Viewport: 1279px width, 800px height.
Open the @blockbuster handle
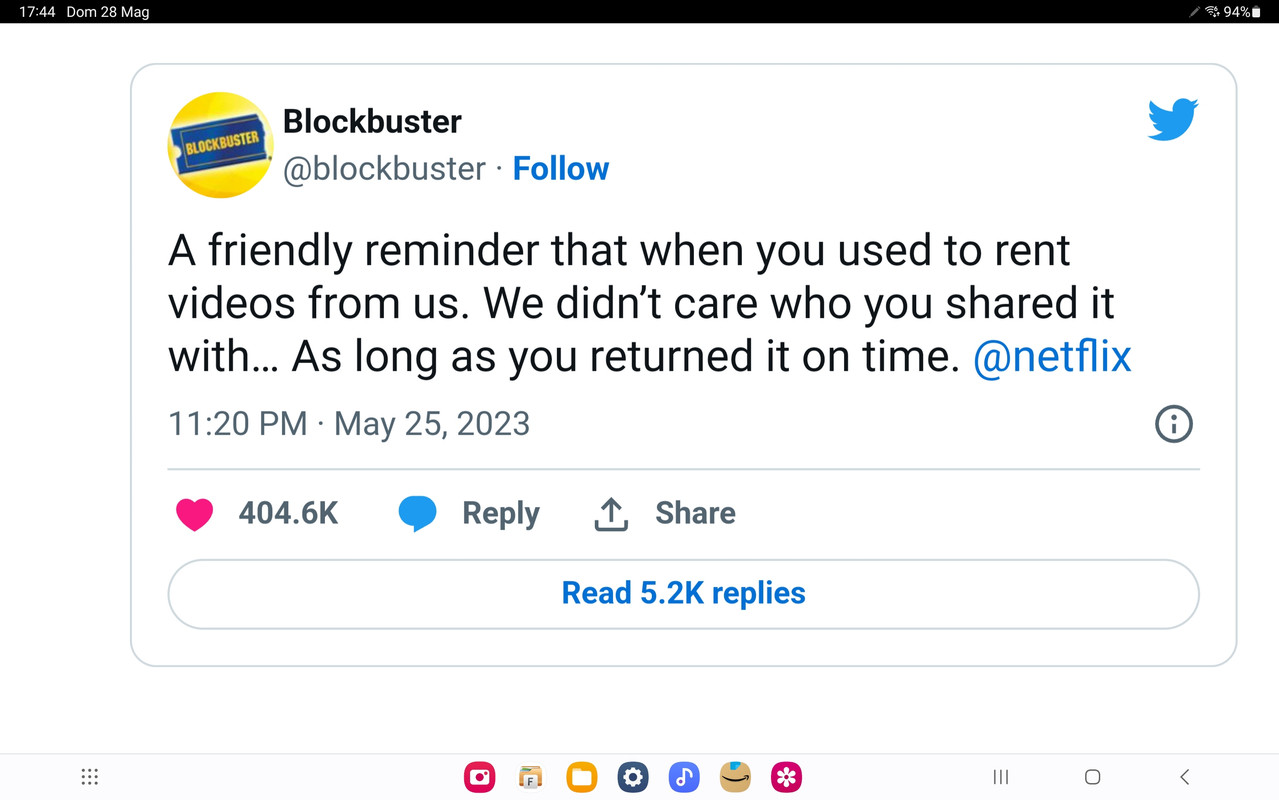click(x=384, y=169)
